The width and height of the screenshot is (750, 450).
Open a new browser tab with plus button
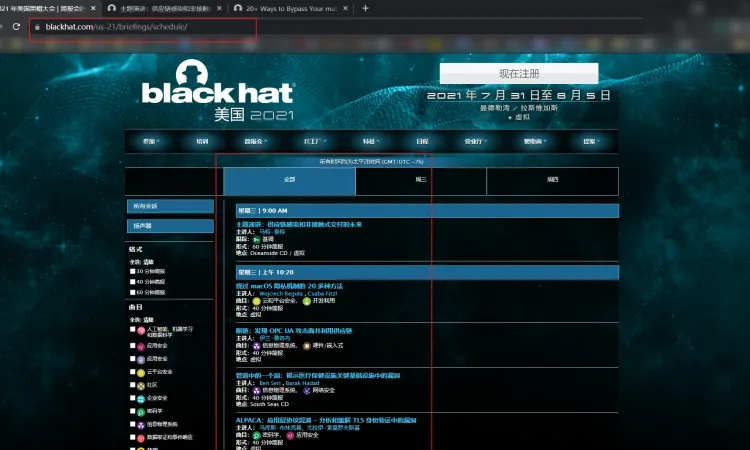pyautogui.click(x=365, y=8)
